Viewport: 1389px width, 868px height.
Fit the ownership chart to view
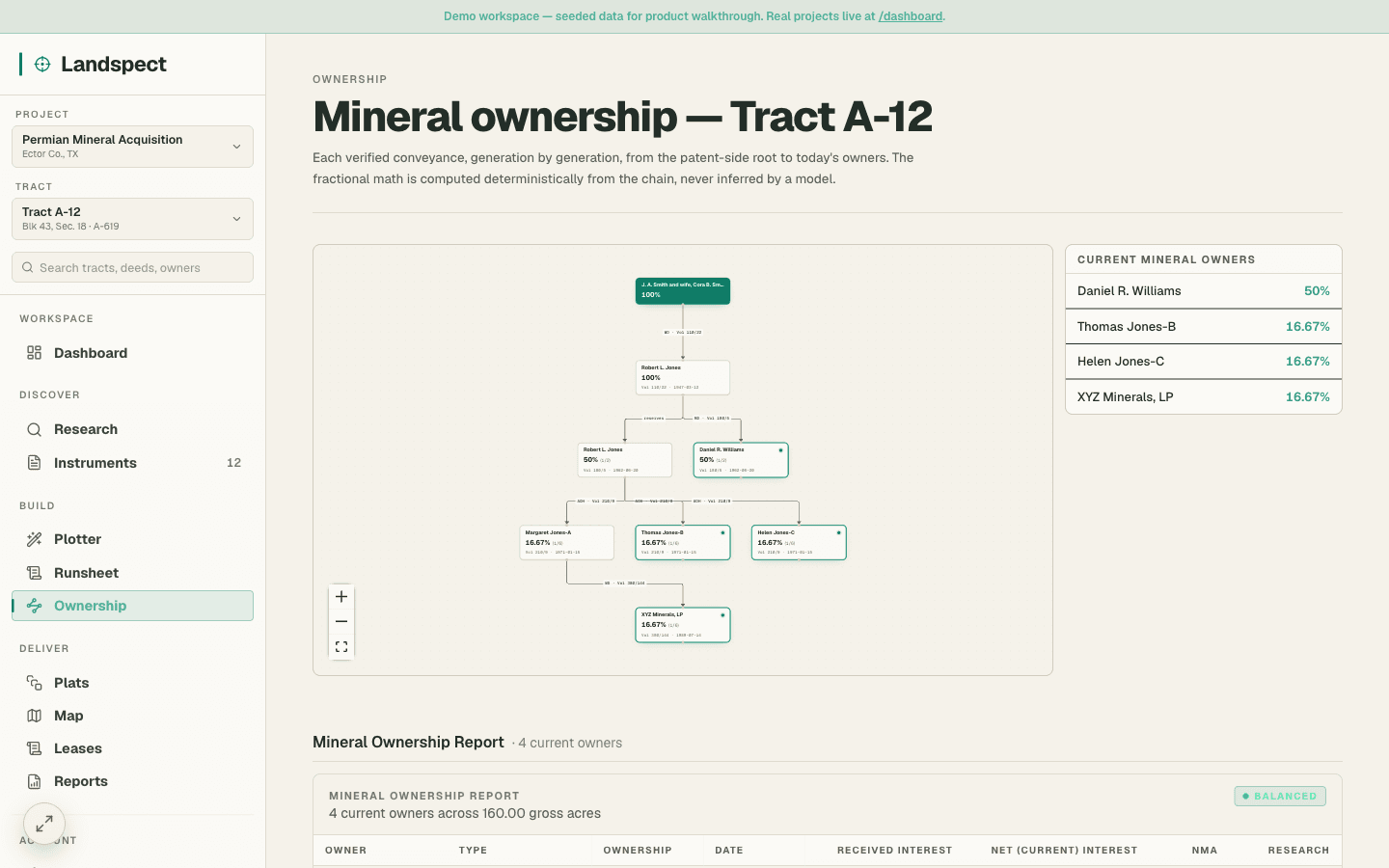pyautogui.click(x=341, y=647)
